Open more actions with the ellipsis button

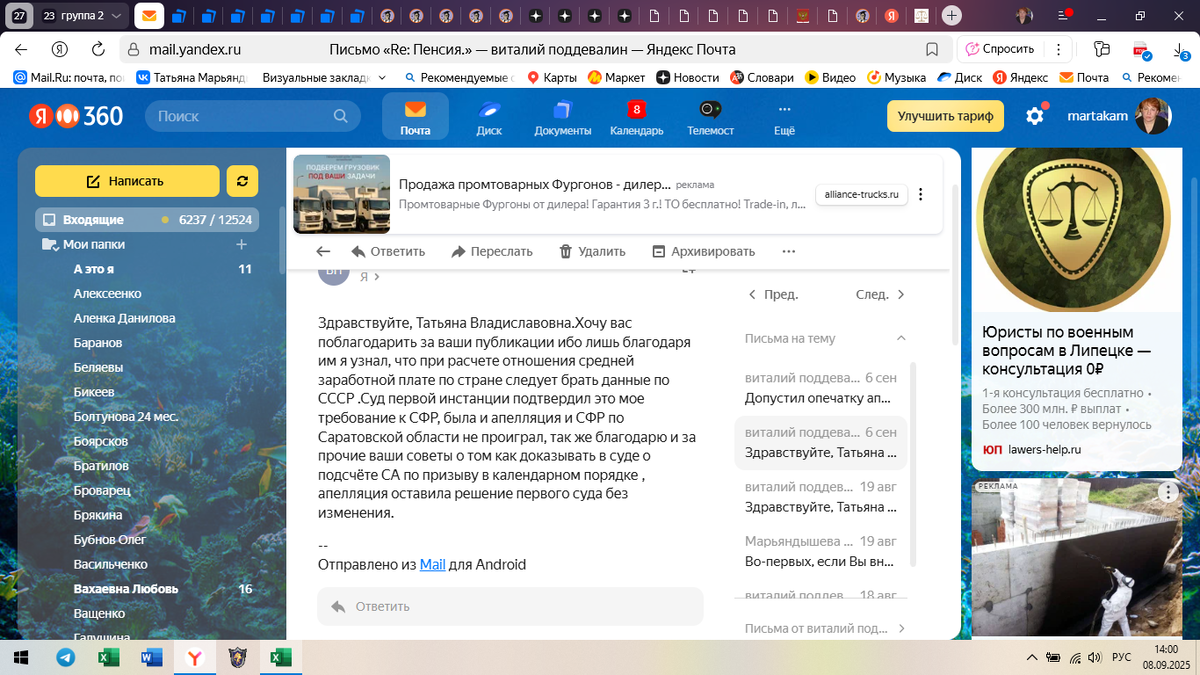point(788,252)
